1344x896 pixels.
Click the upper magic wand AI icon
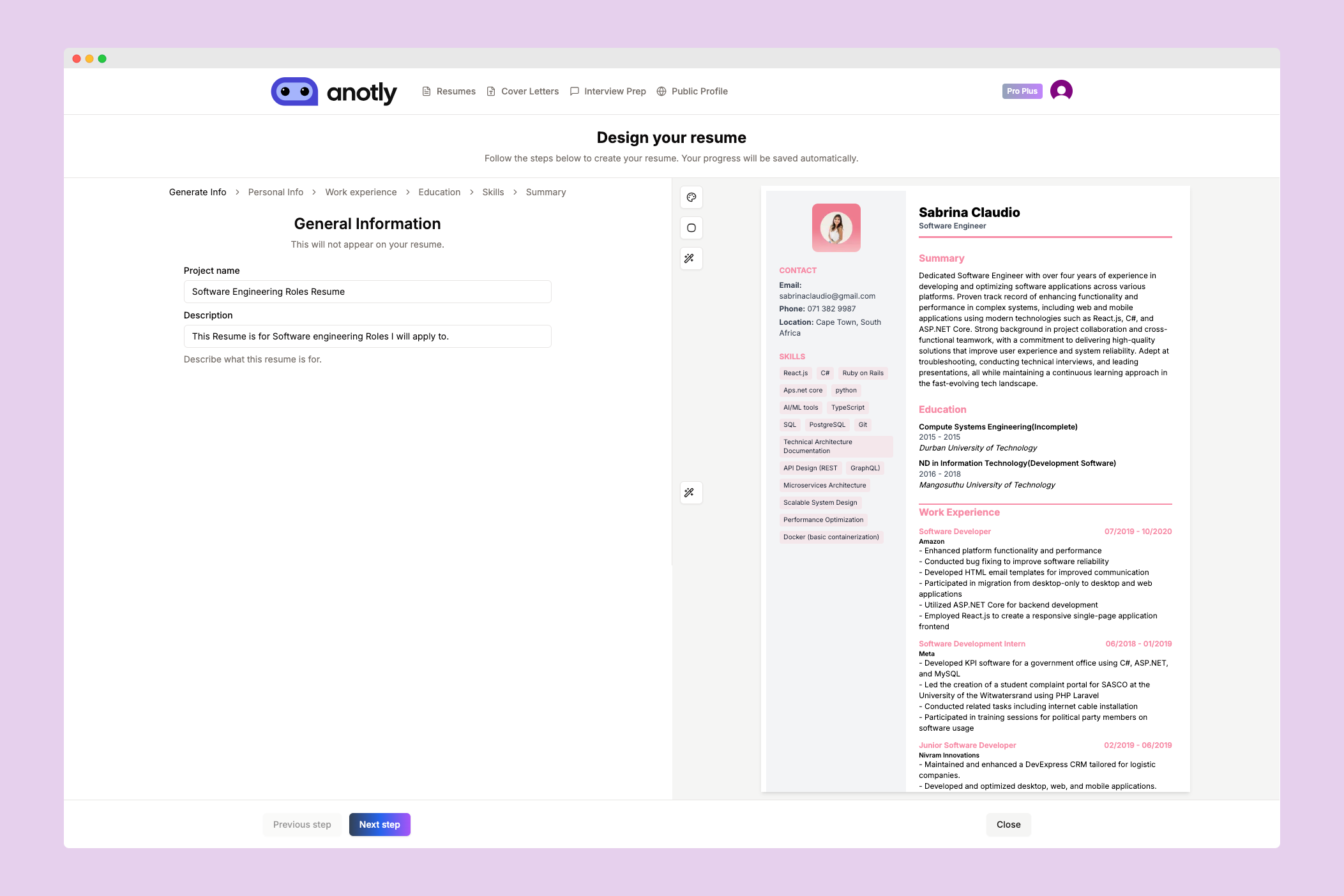(x=690, y=258)
